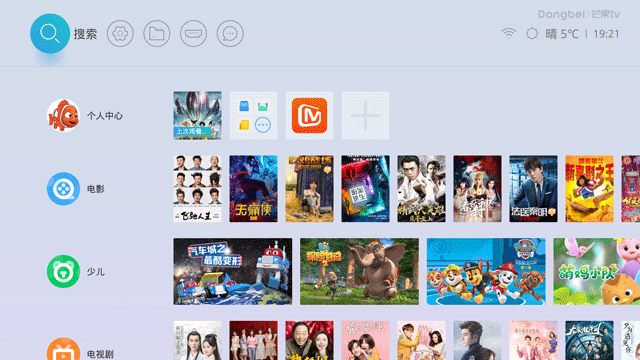Click the sunny weather icon
Screen dimensions: 640x360
point(532,33)
